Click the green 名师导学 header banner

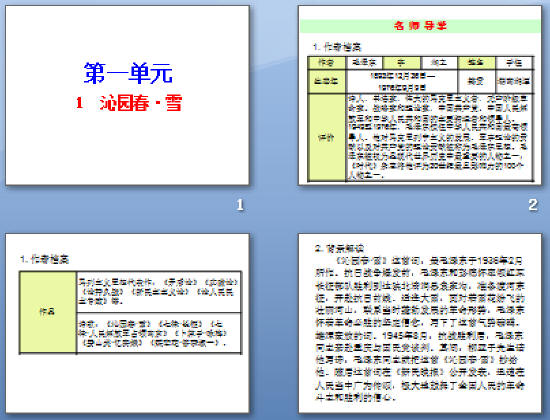coord(420,26)
